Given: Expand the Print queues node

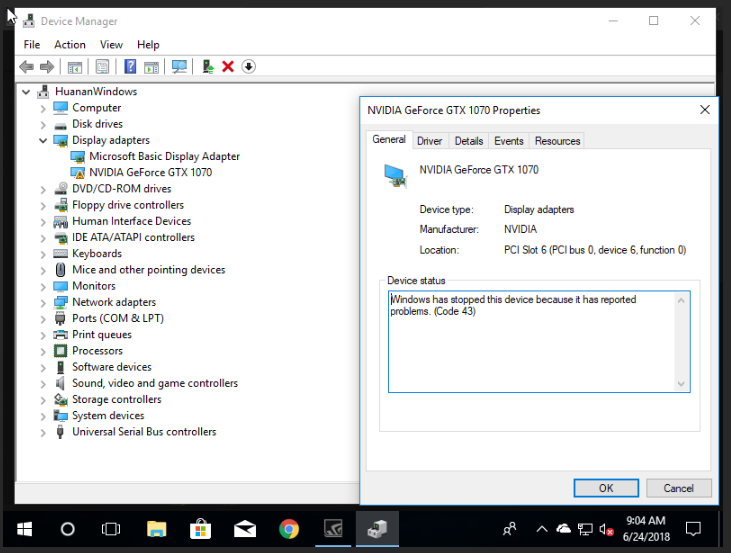Looking at the screenshot, I should (43, 335).
